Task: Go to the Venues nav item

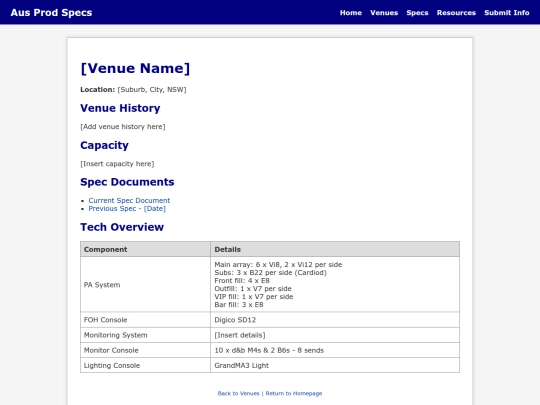Action: pyautogui.click(x=384, y=13)
